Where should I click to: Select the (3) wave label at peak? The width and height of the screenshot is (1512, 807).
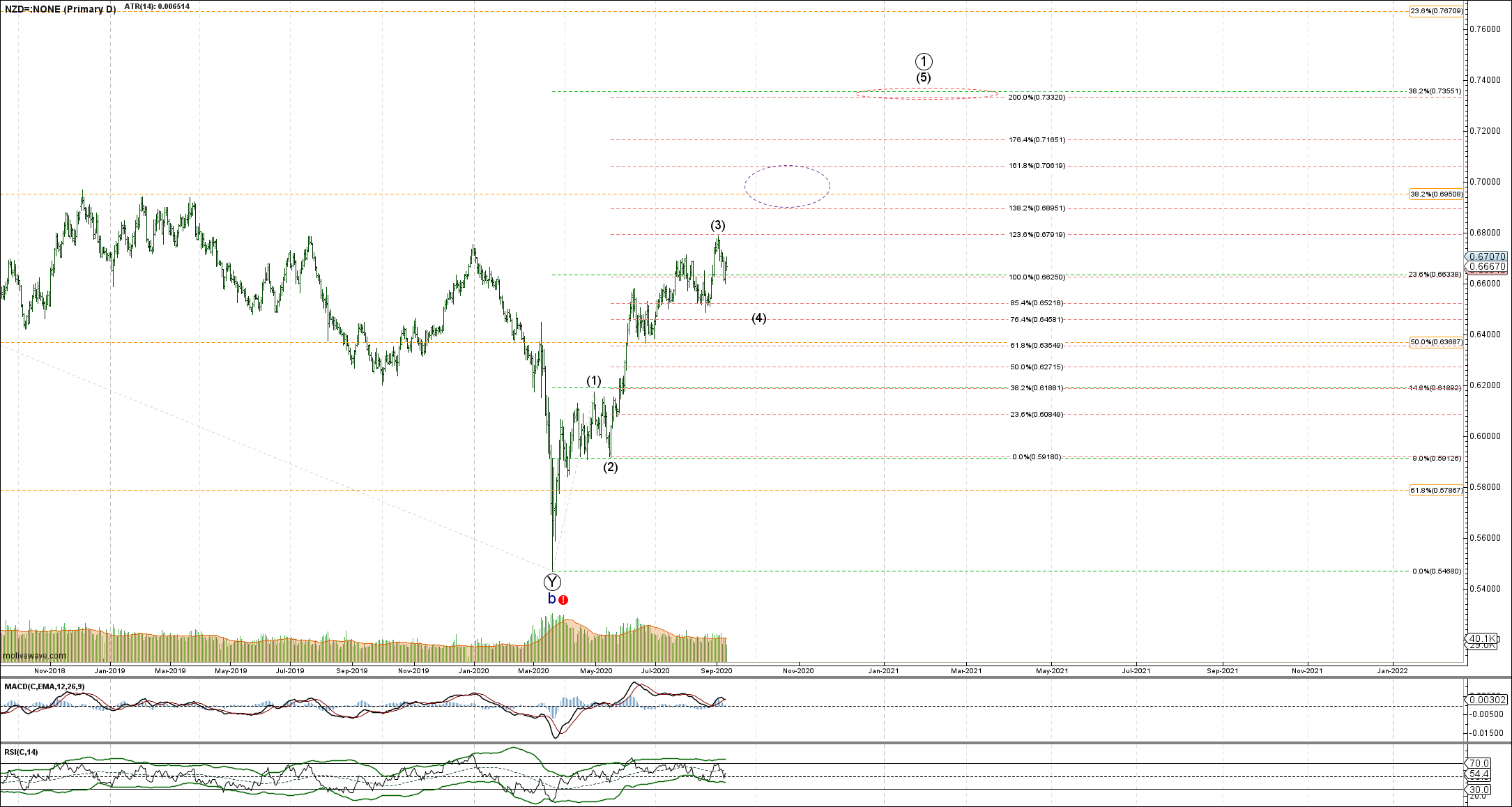tap(718, 226)
